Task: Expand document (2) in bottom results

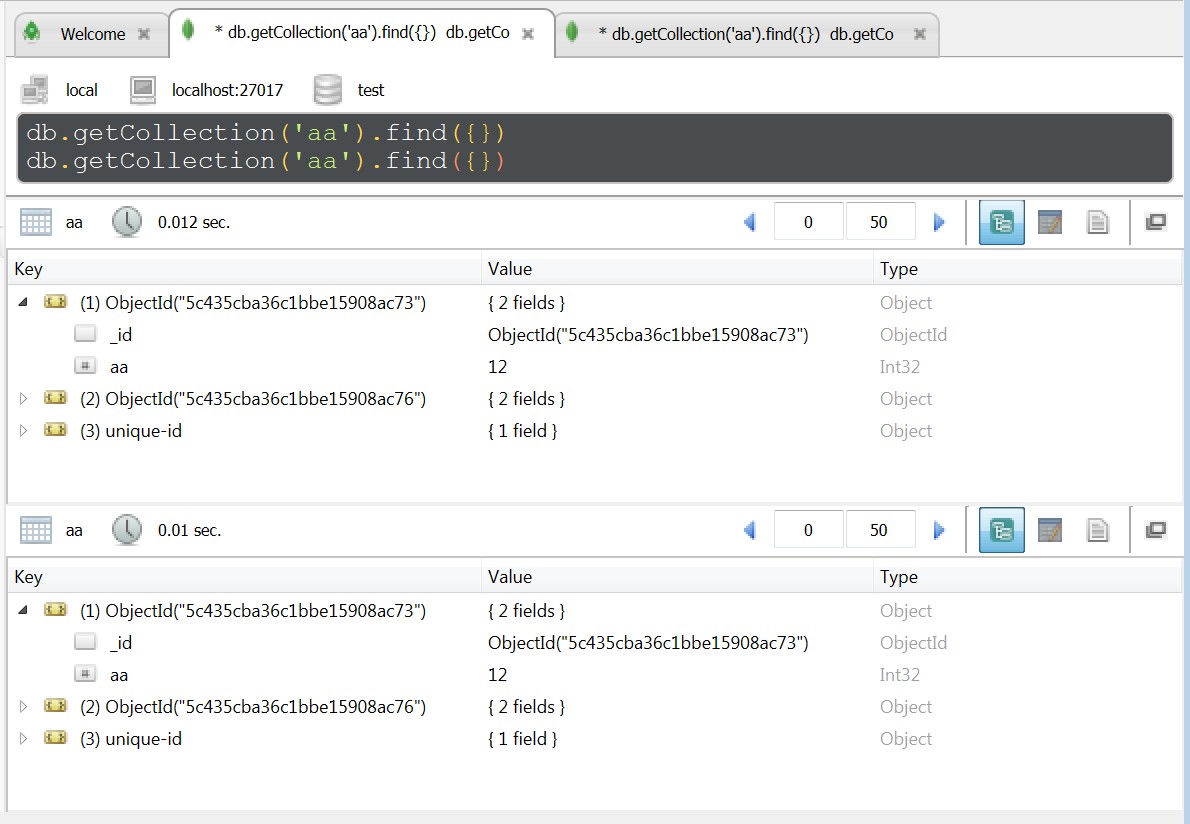Action: coord(23,706)
